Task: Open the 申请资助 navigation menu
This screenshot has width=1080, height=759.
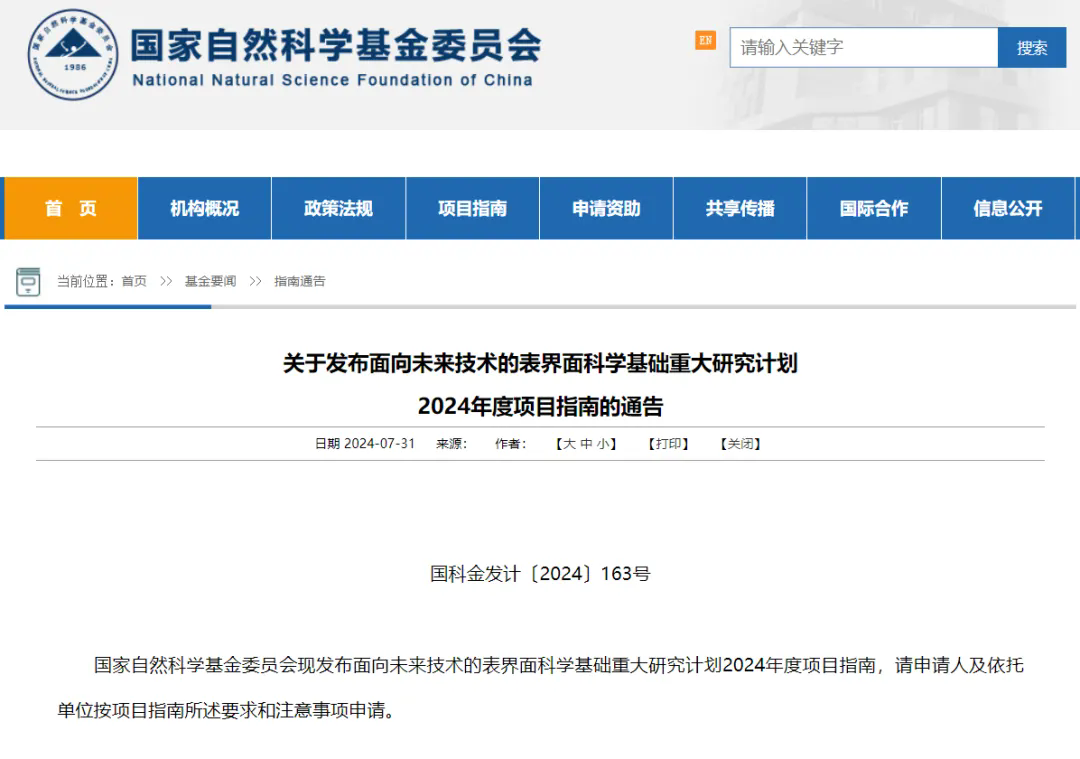Action: pyautogui.click(x=606, y=208)
